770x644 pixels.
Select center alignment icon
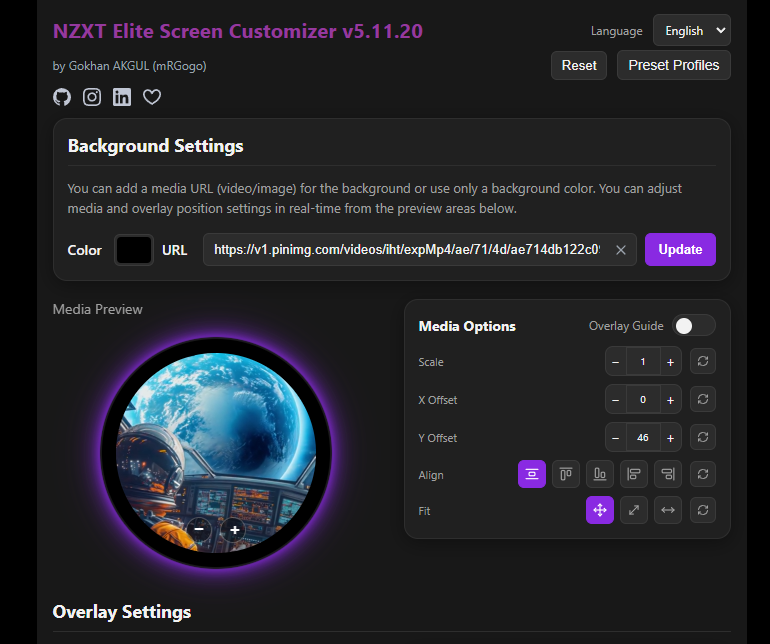point(532,474)
